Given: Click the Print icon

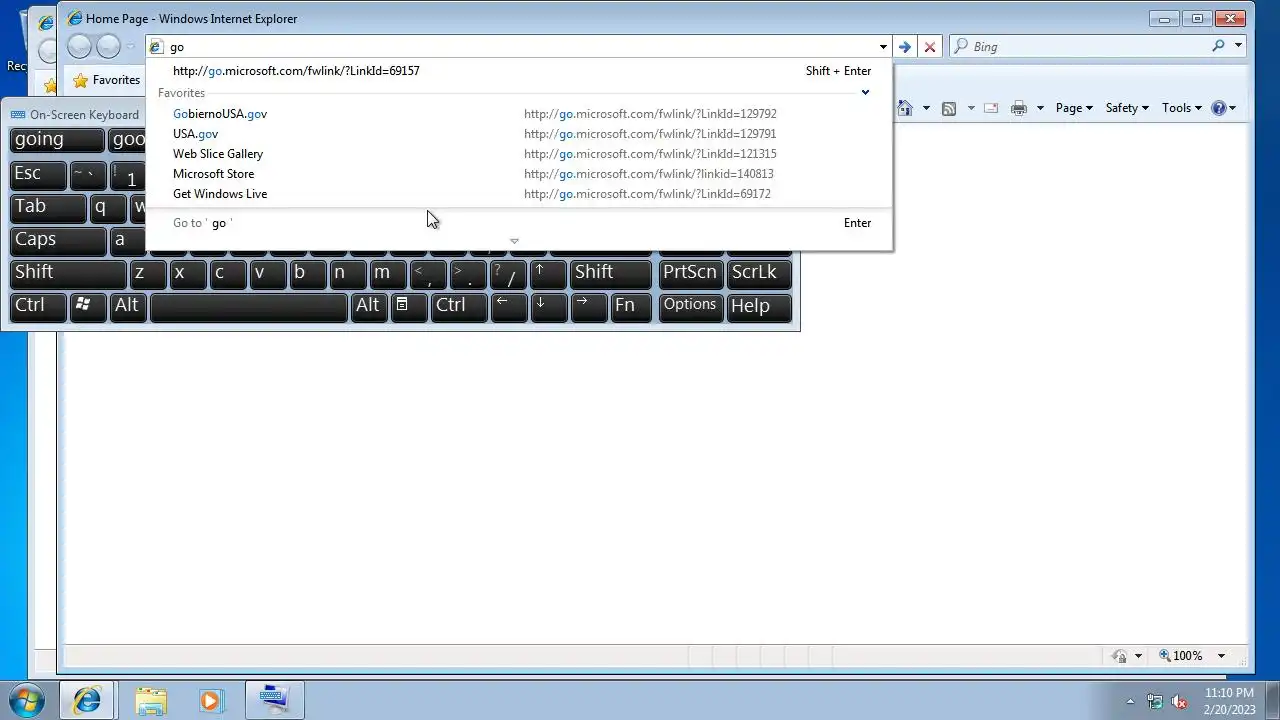Looking at the screenshot, I should click(1019, 108).
